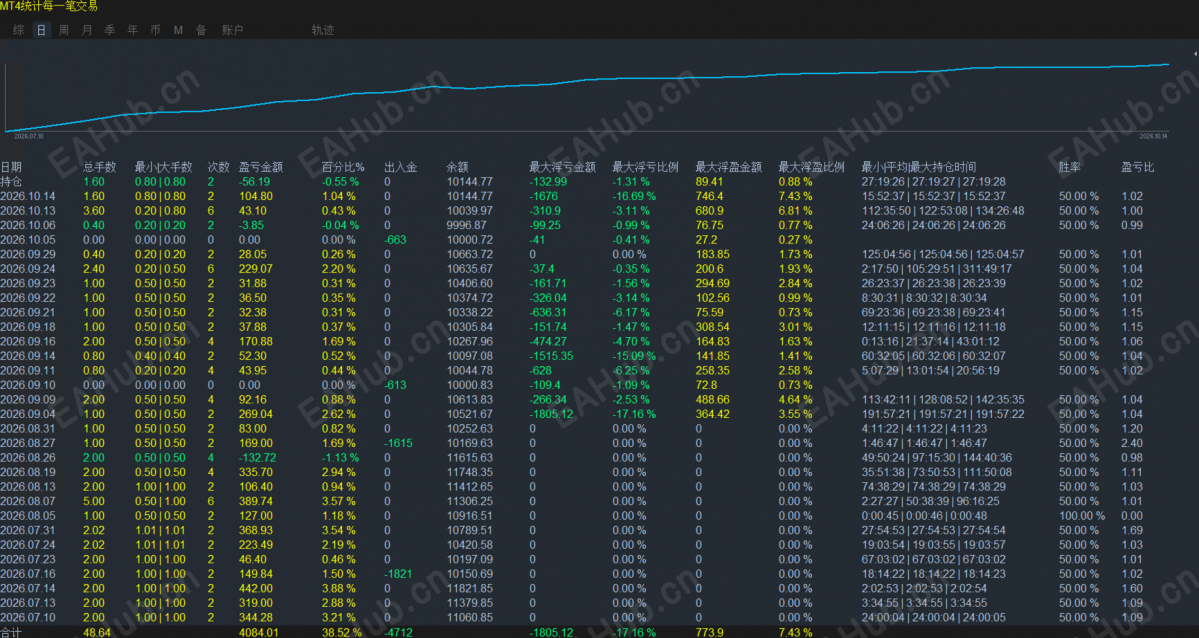Click the 次数 column header
Image resolution: width=1199 pixels, height=638 pixels.
[219, 168]
